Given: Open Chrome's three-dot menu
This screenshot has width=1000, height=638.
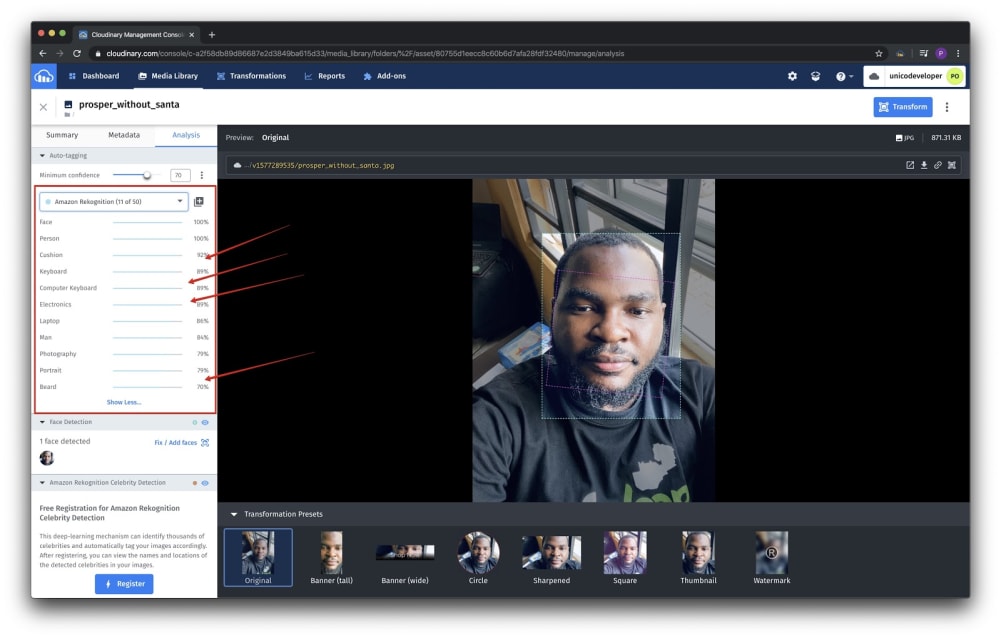Looking at the screenshot, I should tap(958, 54).
